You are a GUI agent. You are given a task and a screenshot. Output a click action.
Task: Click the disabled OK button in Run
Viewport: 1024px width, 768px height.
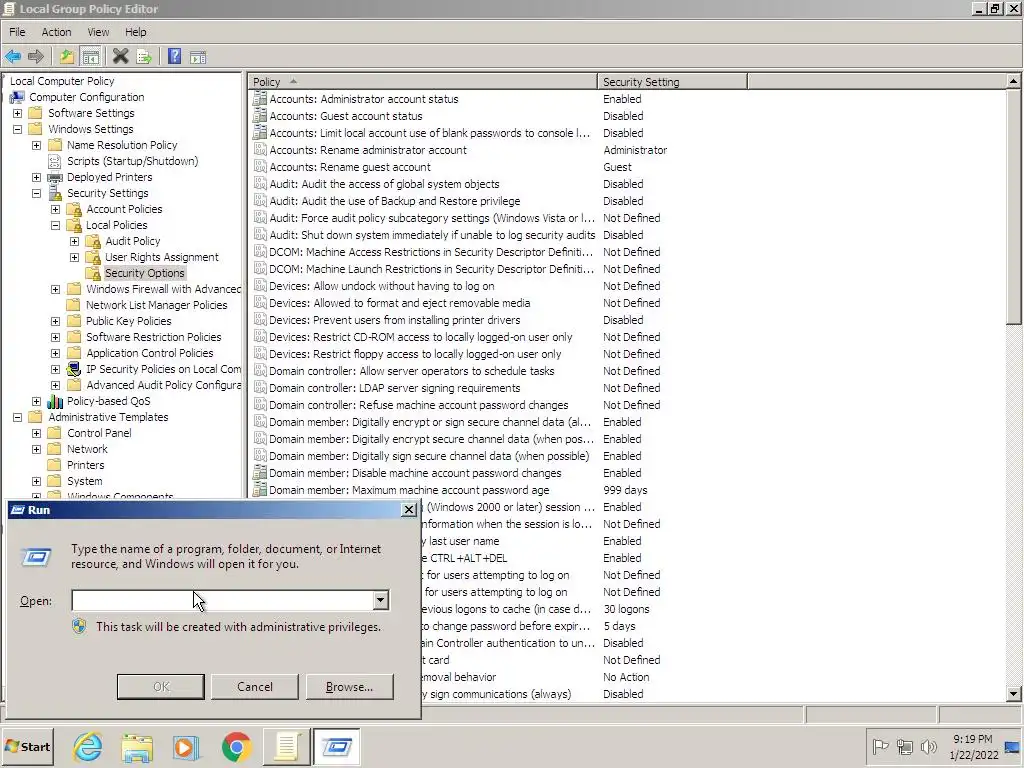[x=161, y=686]
